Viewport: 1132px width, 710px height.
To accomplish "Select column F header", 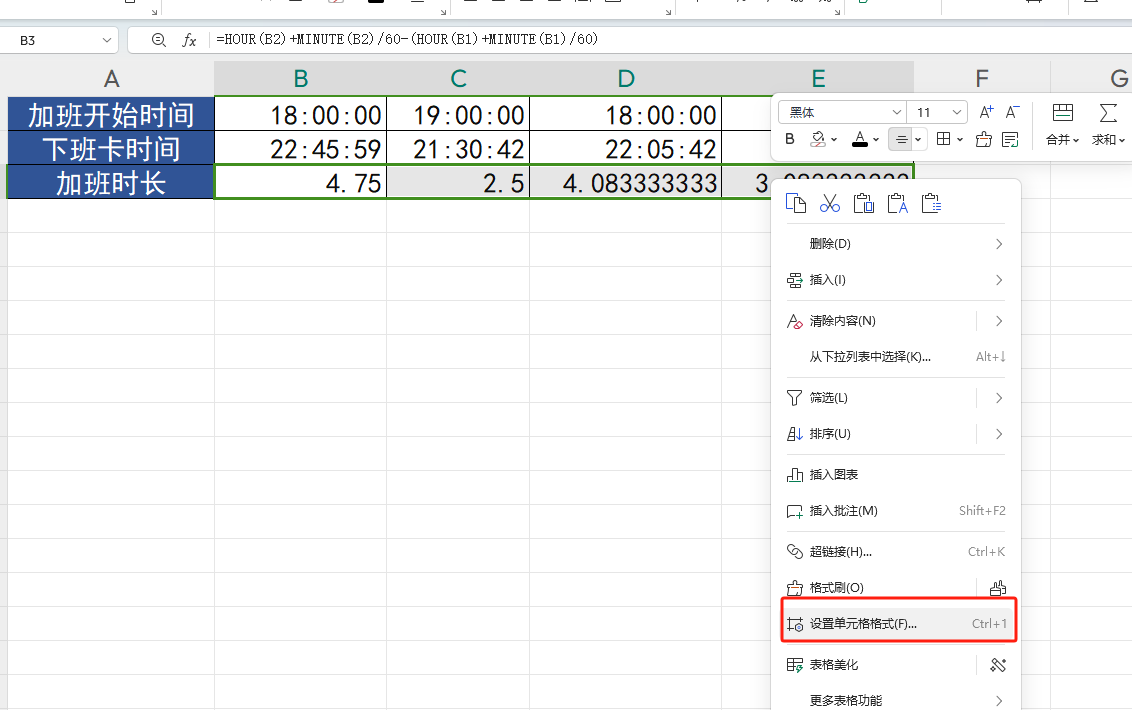I will pyautogui.click(x=982, y=78).
